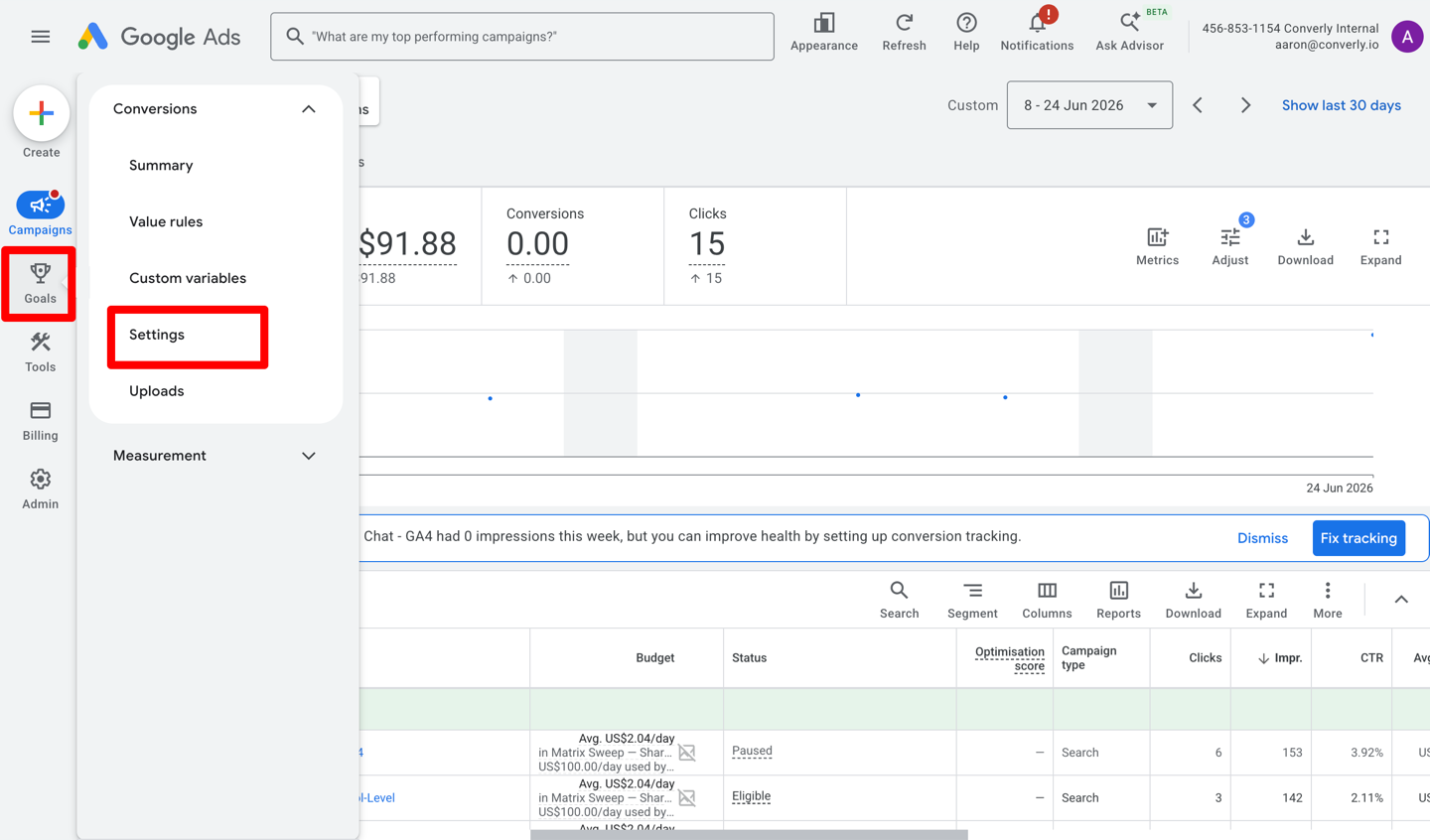Viewport: 1430px width, 840px height.
Task: Click the Paused status
Action: 752,752
